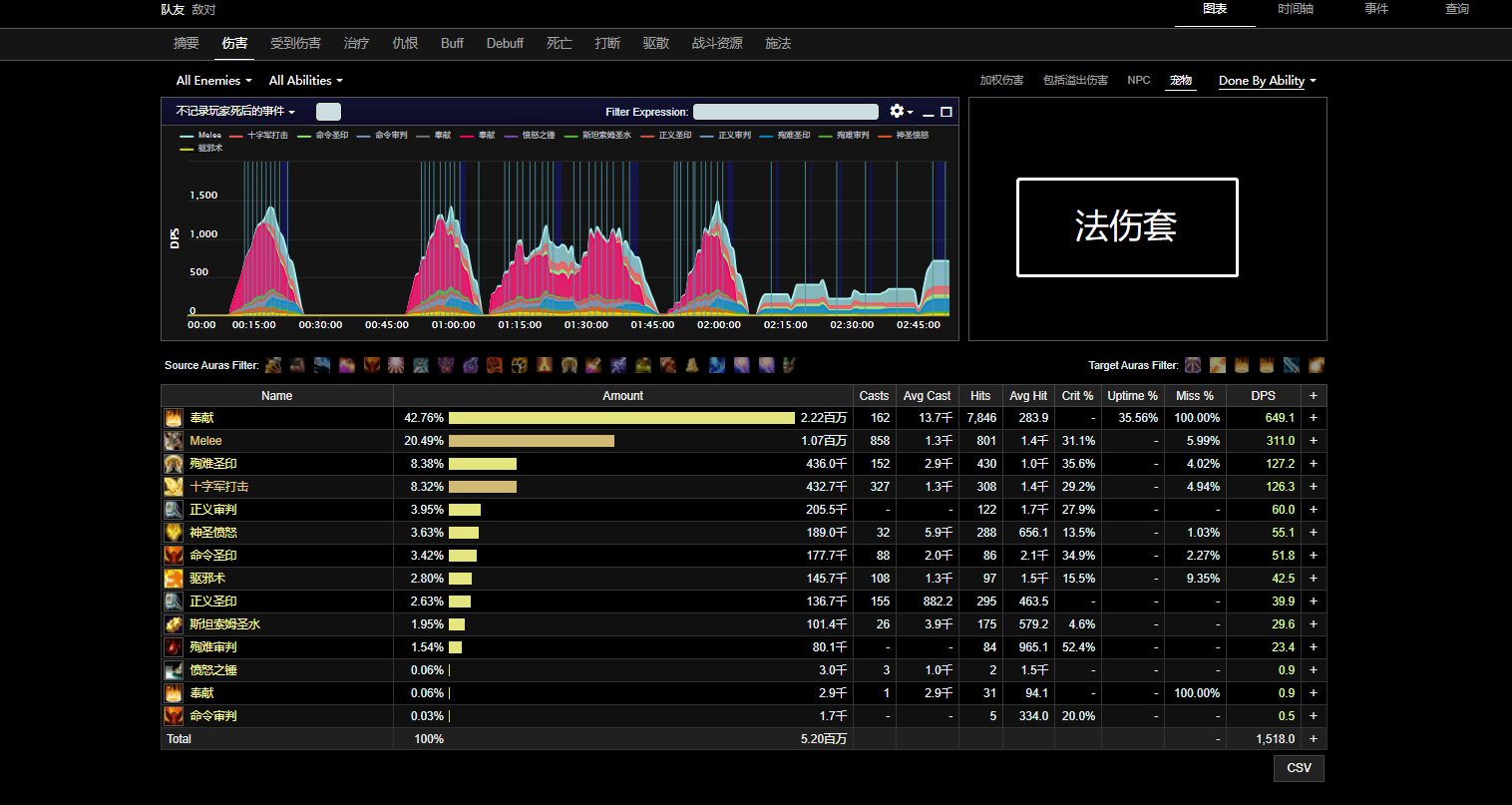This screenshot has height=805, width=1512.
Task: Click the 驱邪术 ability icon
Action: tap(174, 579)
